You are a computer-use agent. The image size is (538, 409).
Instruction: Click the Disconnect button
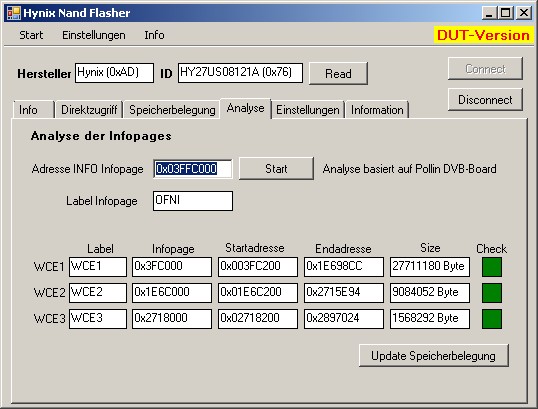point(485,100)
